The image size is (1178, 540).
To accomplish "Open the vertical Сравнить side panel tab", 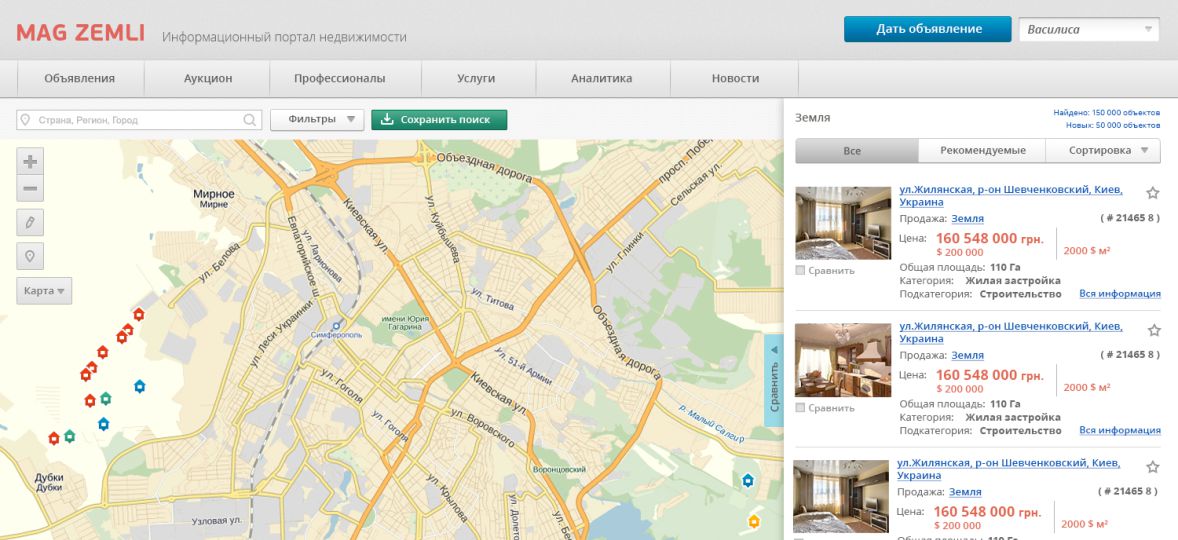I will click(x=774, y=381).
